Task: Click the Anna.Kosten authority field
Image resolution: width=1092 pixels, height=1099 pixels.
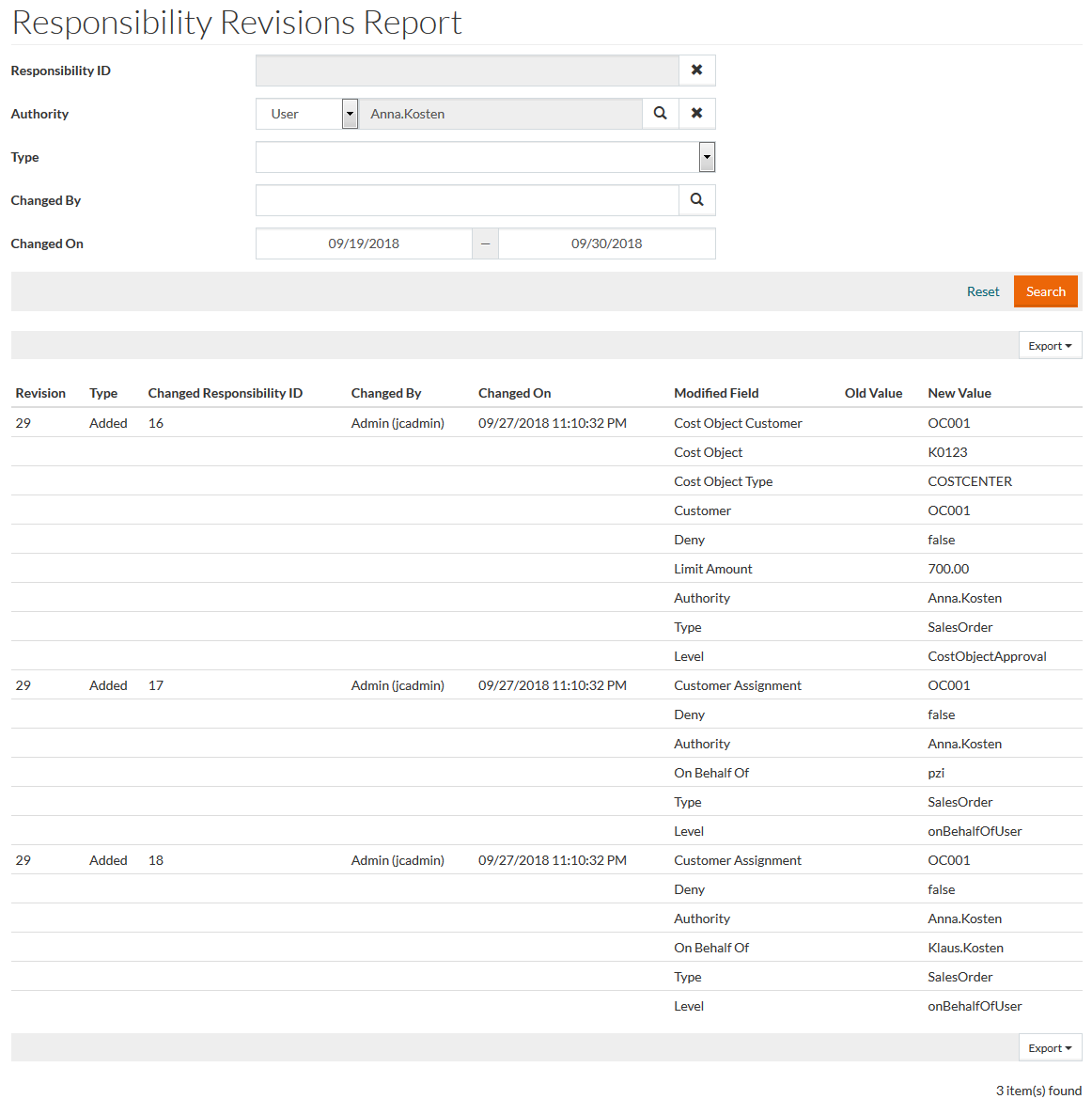Action: (x=500, y=114)
